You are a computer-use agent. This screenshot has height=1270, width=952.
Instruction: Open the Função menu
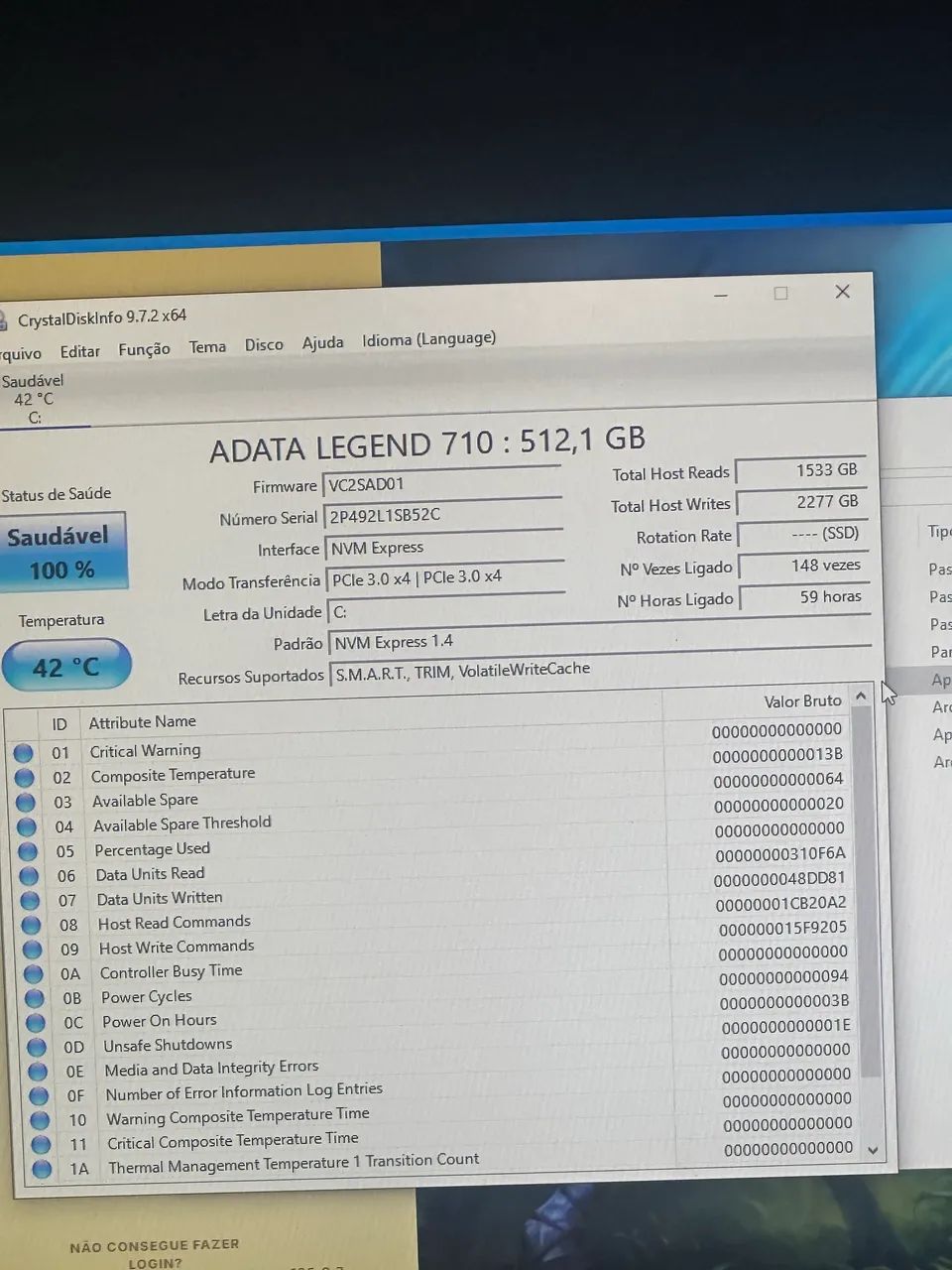(144, 349)
